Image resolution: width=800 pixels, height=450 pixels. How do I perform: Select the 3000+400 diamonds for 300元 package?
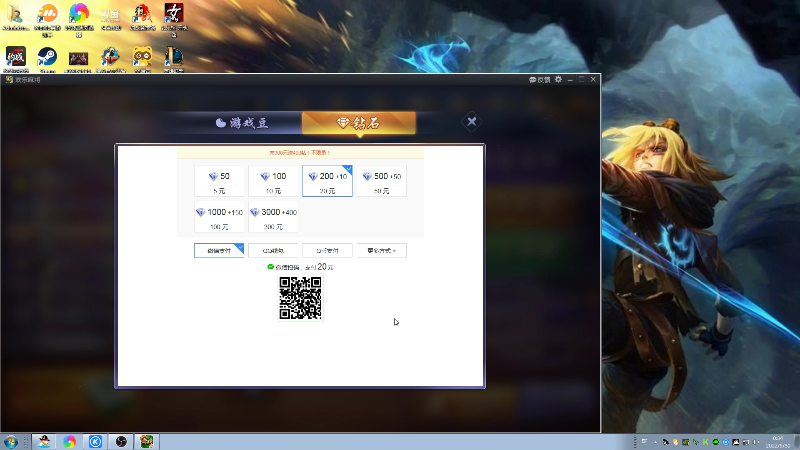(273, 217)
